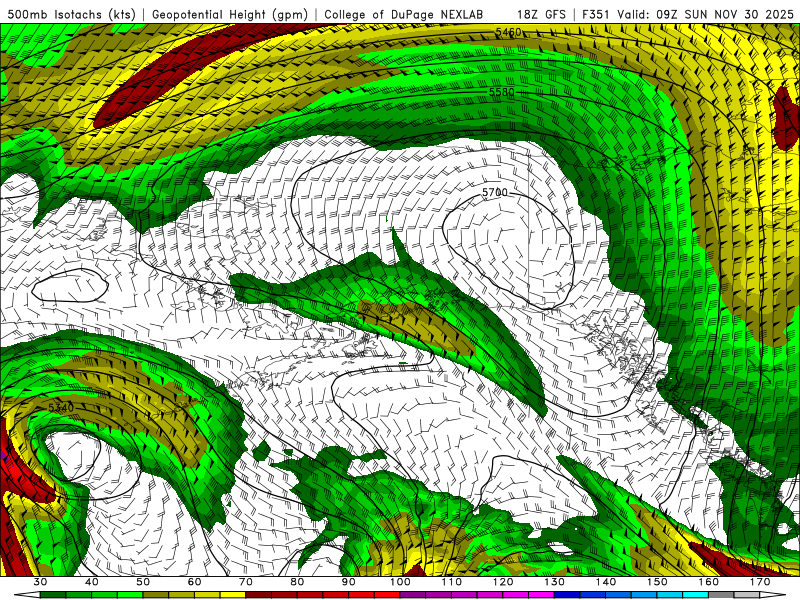
Task: Click the 5340 height contour label
Action: pos(61,407)
